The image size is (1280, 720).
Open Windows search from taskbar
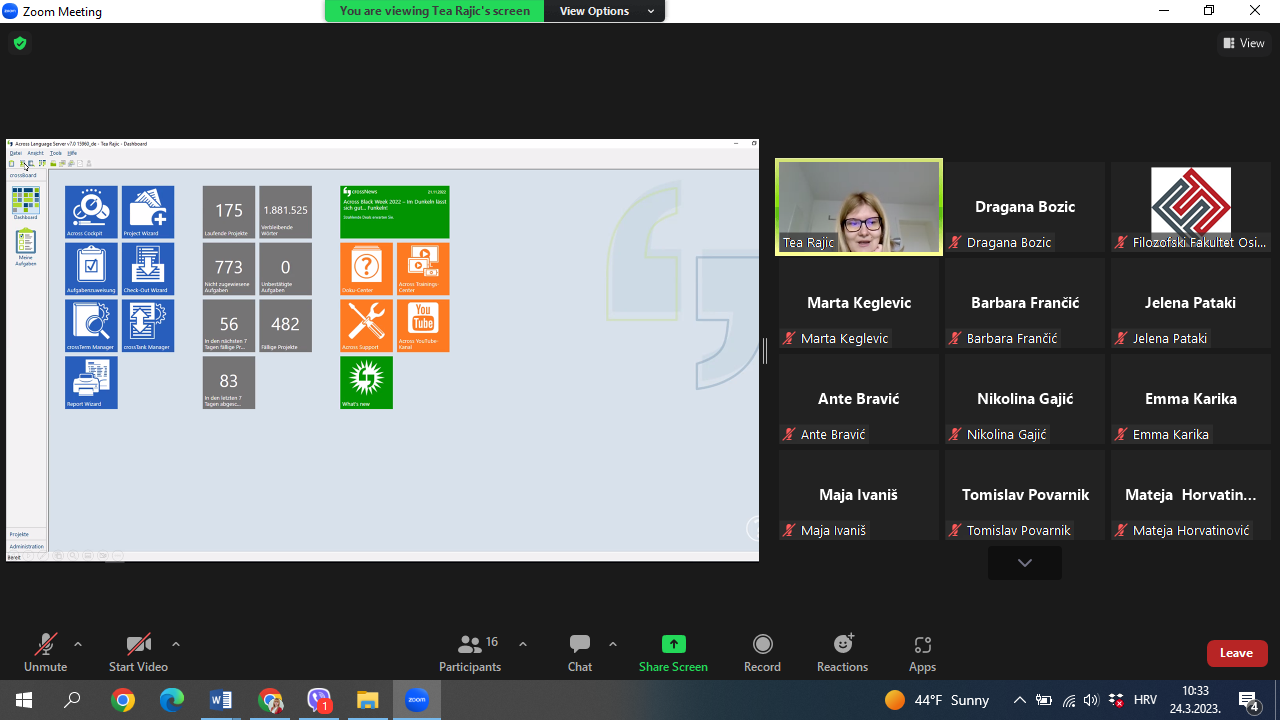[72, 700]
